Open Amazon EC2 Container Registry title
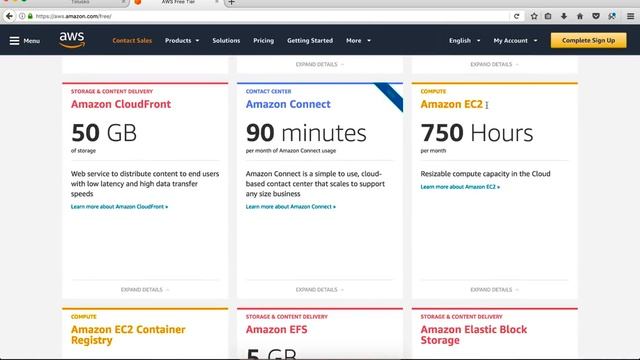Viewport: 640px width, 360px height. pos(128,335)
